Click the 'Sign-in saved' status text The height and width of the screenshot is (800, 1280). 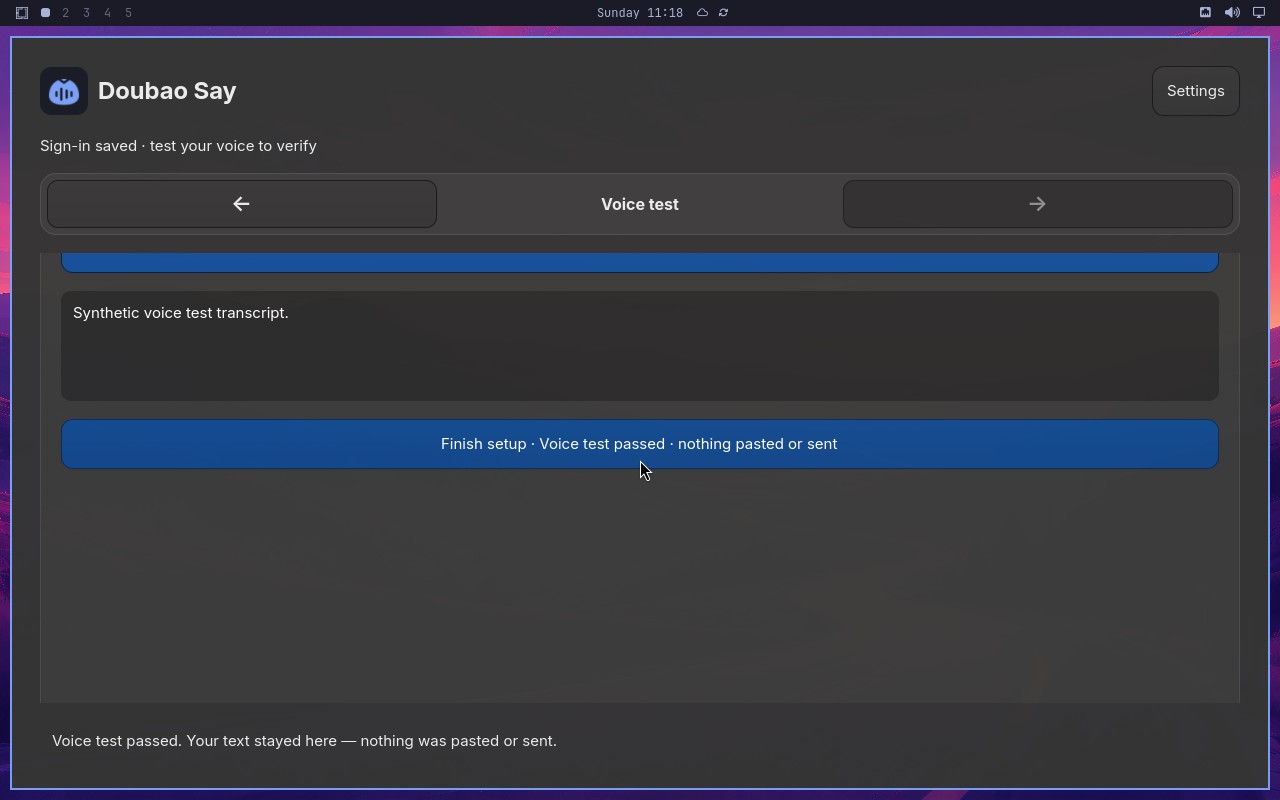178,146
